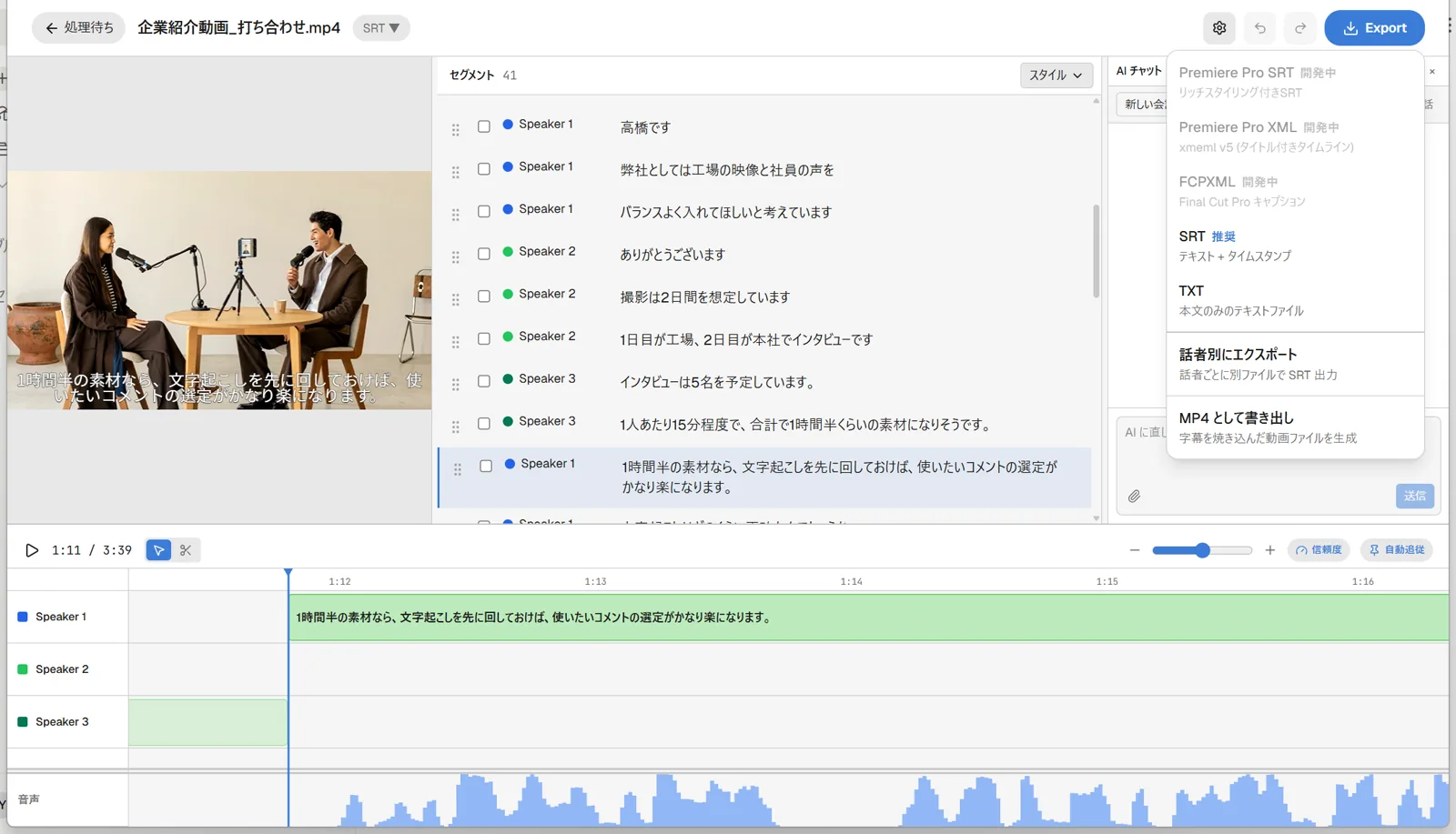Check the box for ありがとうございます segment
Screen dimensions: 1456x834
tap(484, 254)
